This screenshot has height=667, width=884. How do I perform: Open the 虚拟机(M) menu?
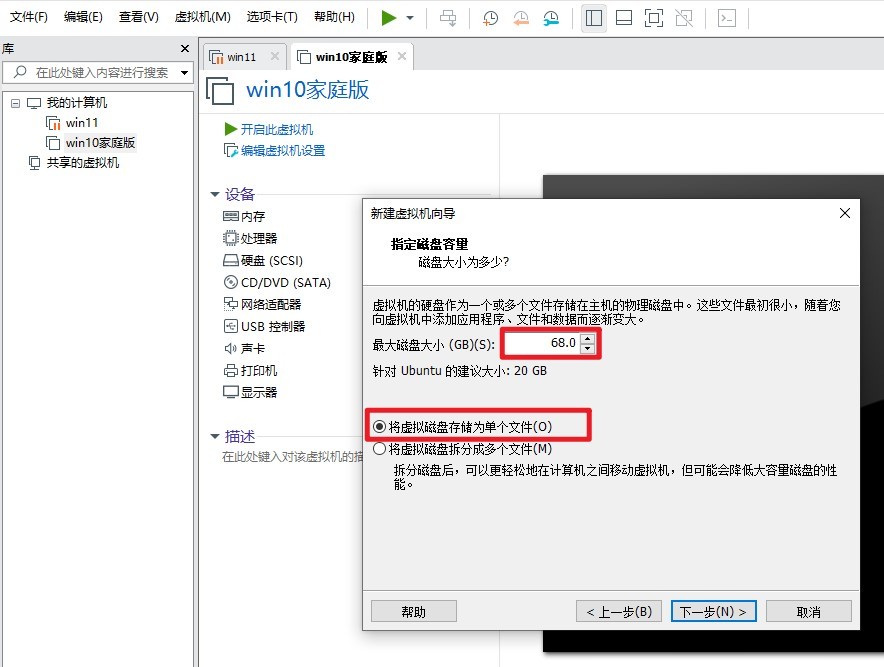pyautogui.click(x=202, y=17)
